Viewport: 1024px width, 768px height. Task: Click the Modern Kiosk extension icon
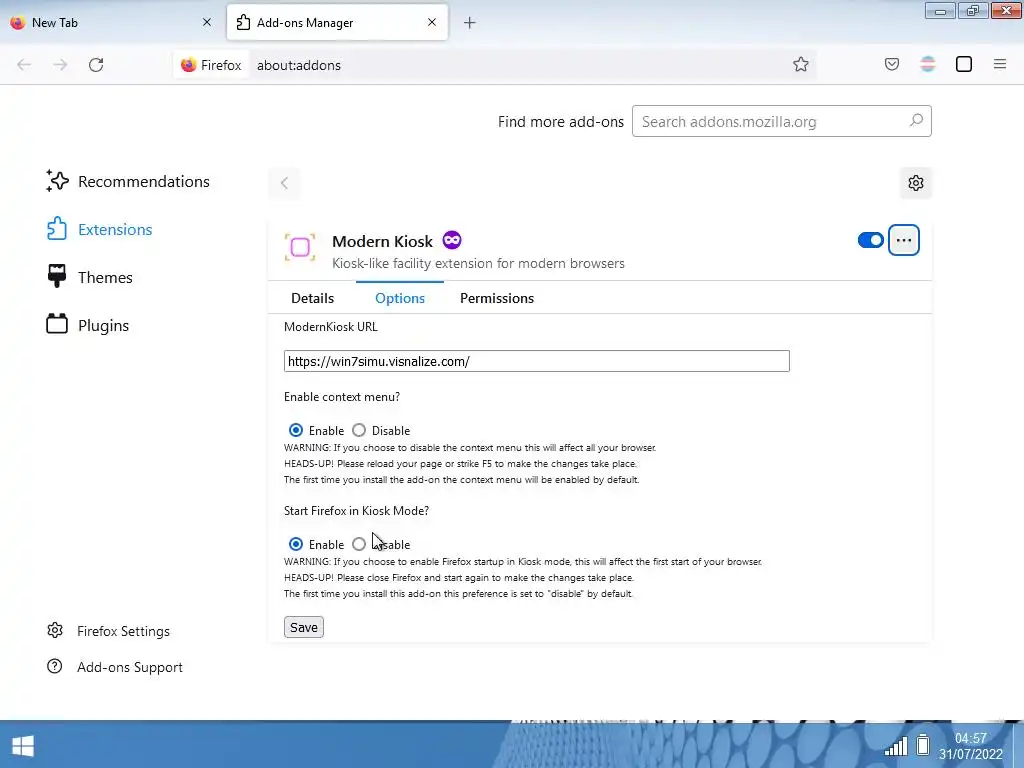[300, 248]
